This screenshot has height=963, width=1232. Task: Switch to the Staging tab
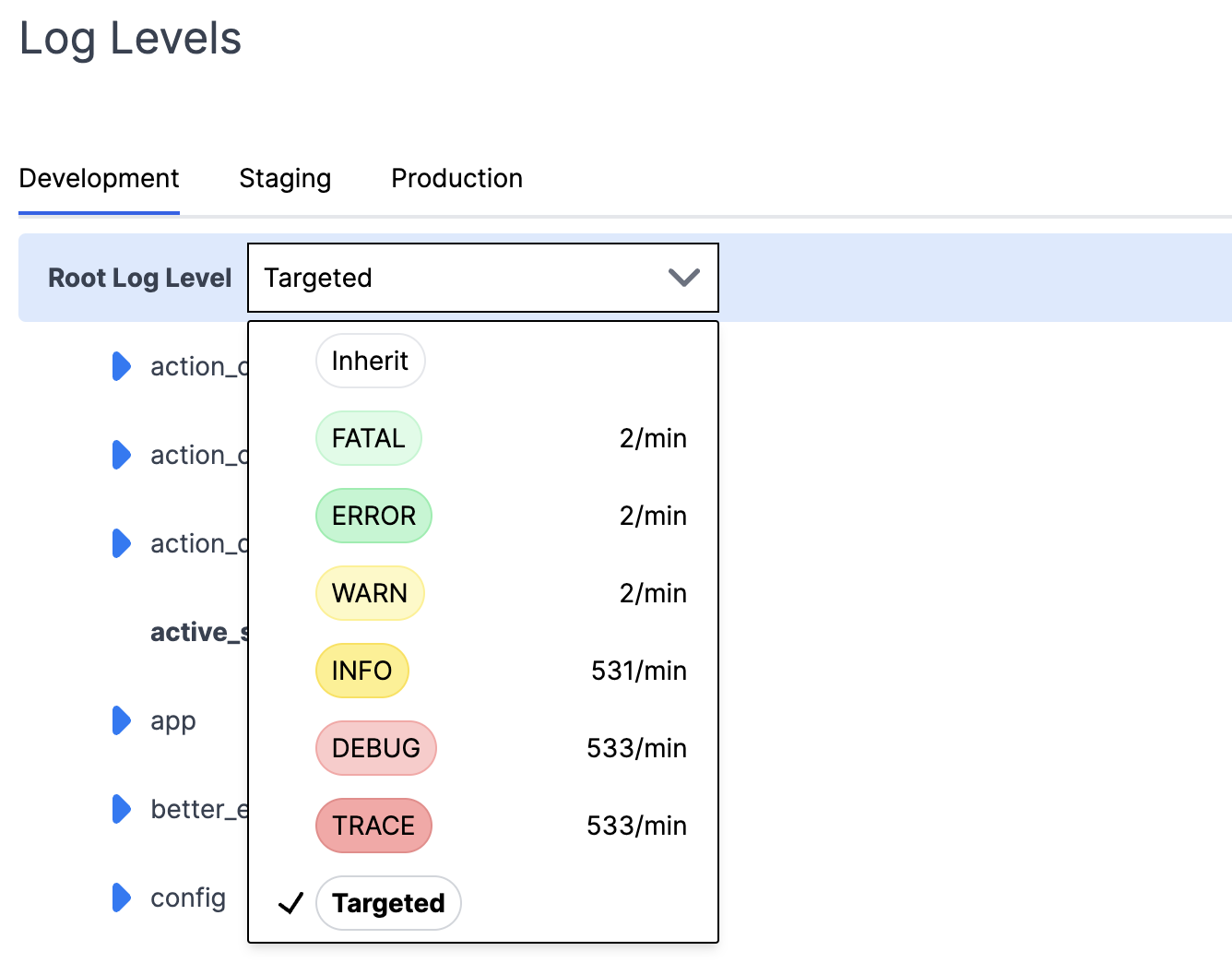[285, 178]
